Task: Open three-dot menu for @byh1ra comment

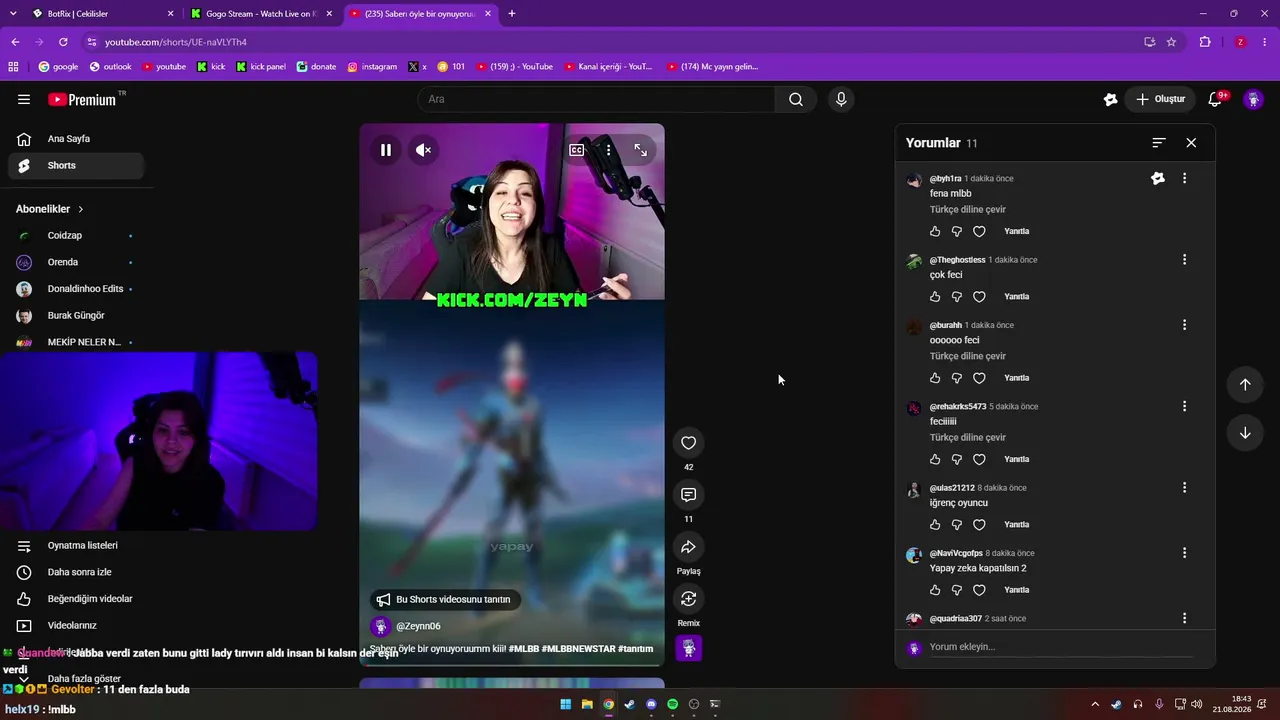Action: pos(1185,178)
